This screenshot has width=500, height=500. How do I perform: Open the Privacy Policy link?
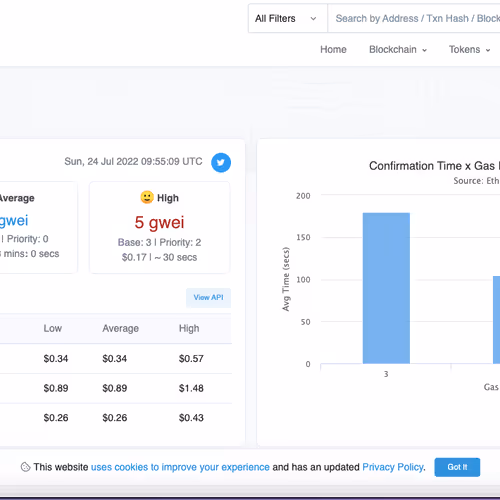coord(393,467)
